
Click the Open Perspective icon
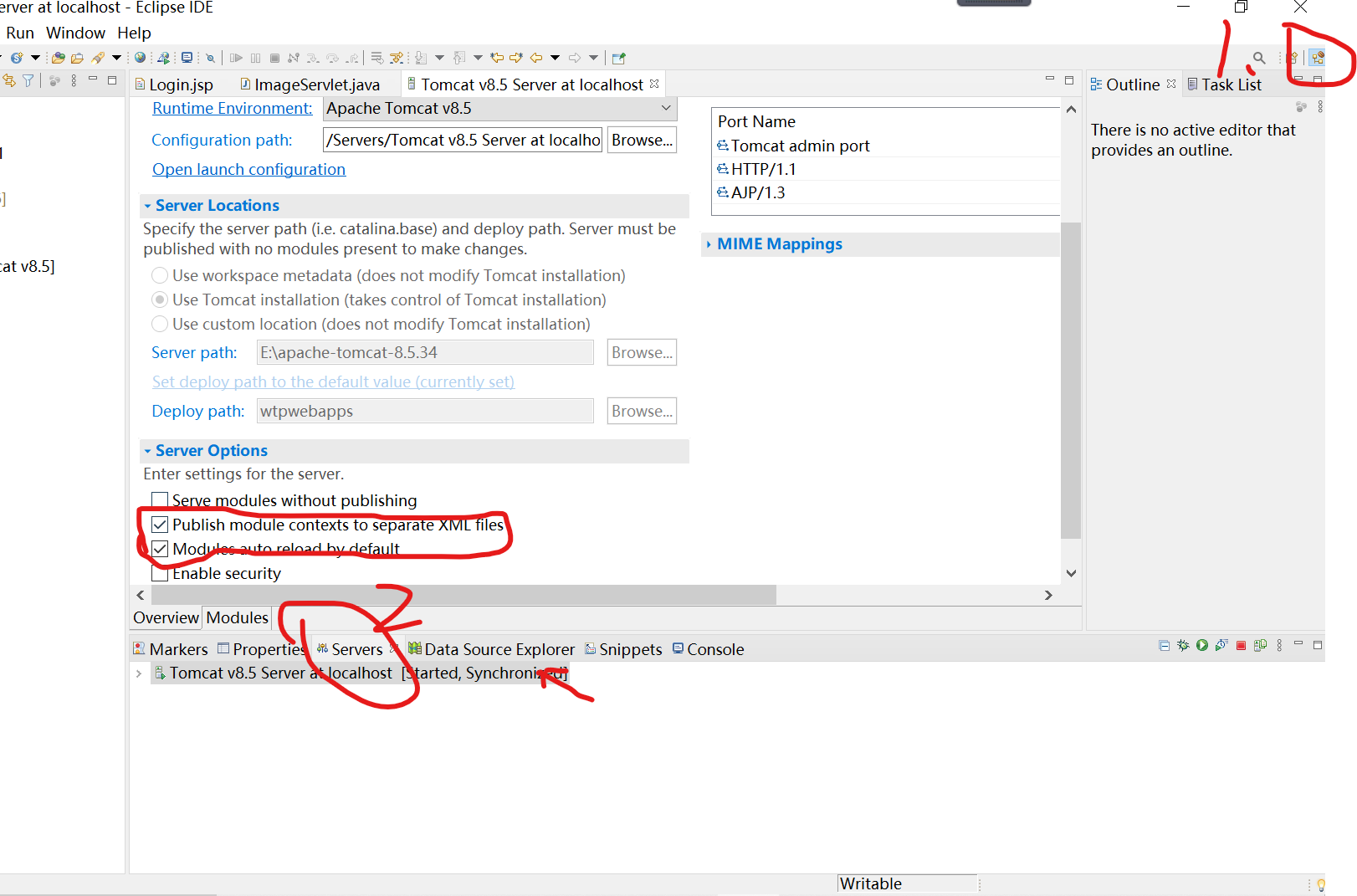pyautogui.click(x=1293, y=58)
